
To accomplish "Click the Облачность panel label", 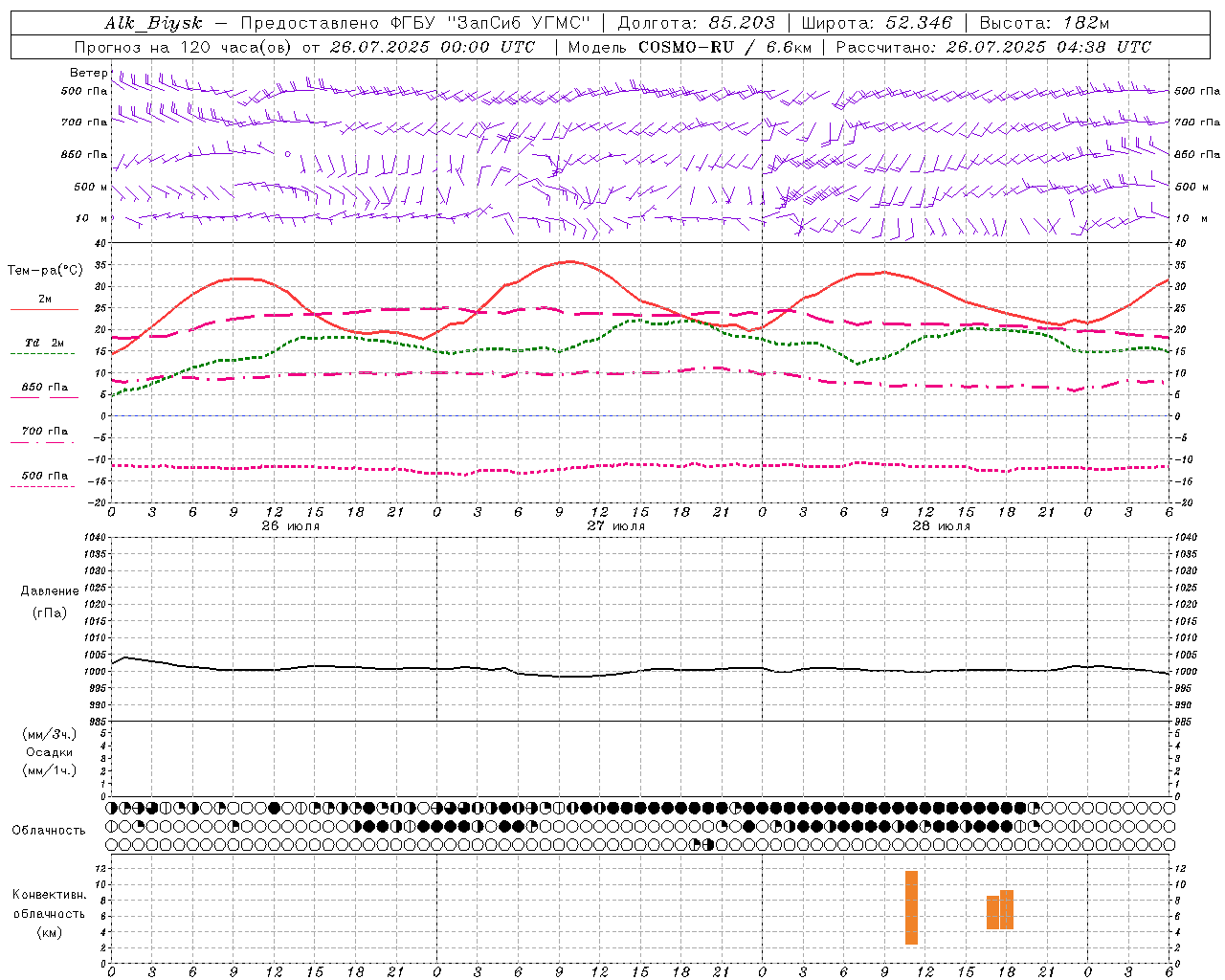I will point(49,830).
